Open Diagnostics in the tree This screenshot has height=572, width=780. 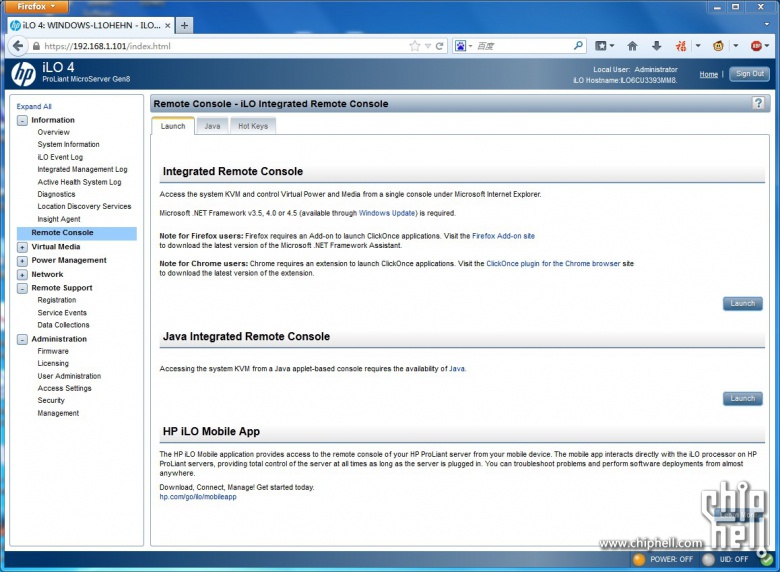coord(57,194)
